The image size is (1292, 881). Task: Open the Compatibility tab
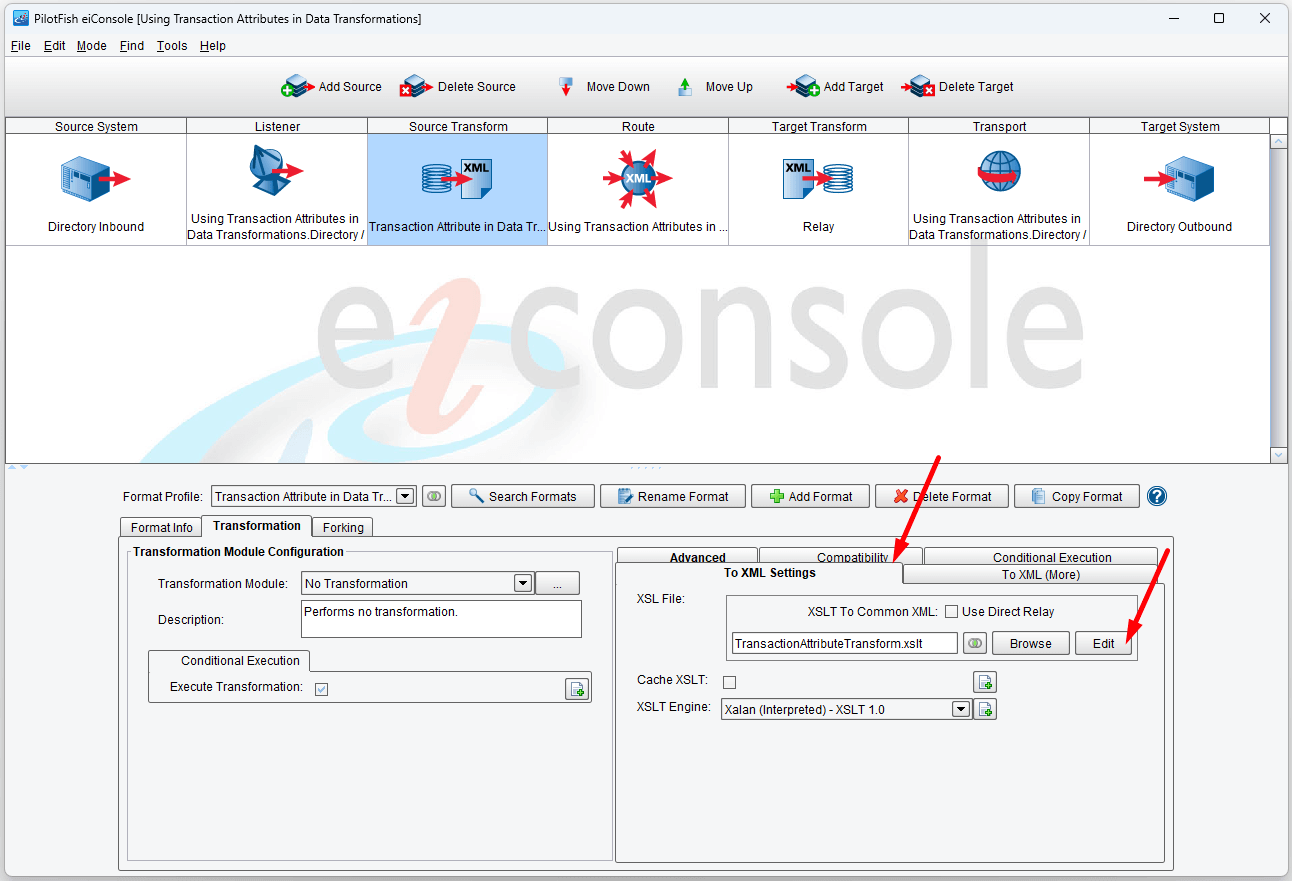point(841,557)
